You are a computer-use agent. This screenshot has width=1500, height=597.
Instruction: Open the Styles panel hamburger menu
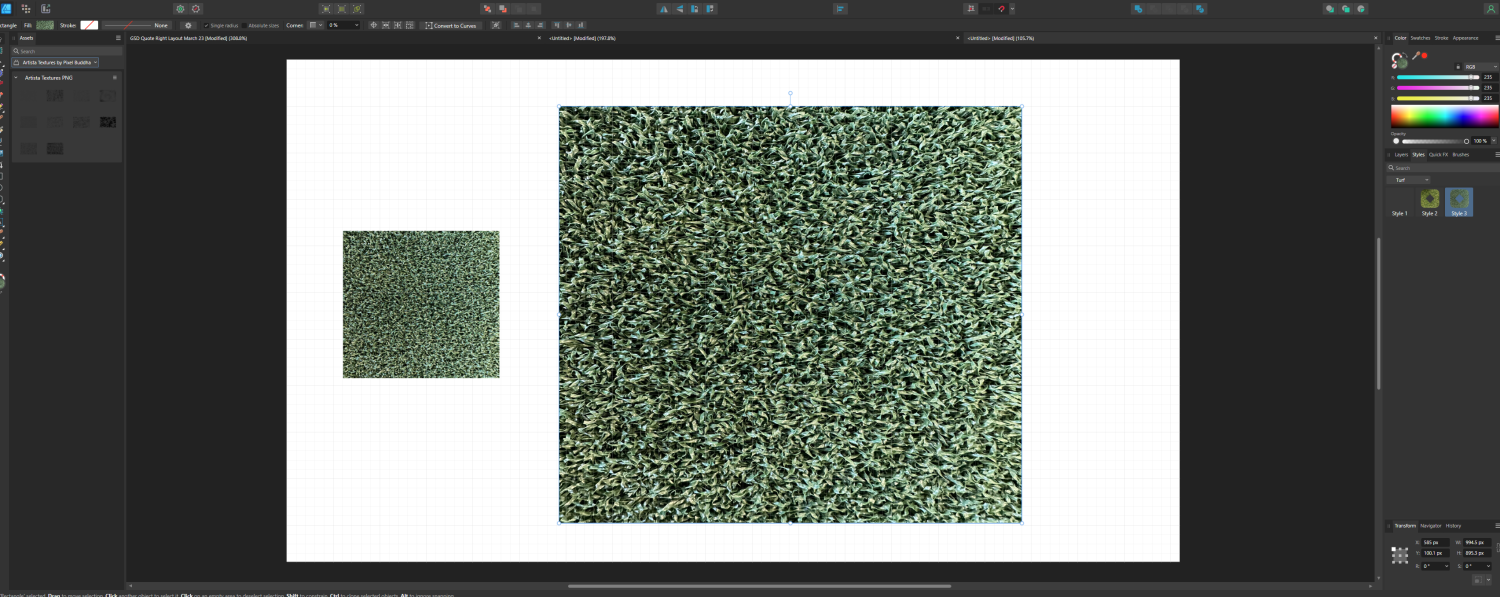pyautogui.click(x=1496, y=154)
